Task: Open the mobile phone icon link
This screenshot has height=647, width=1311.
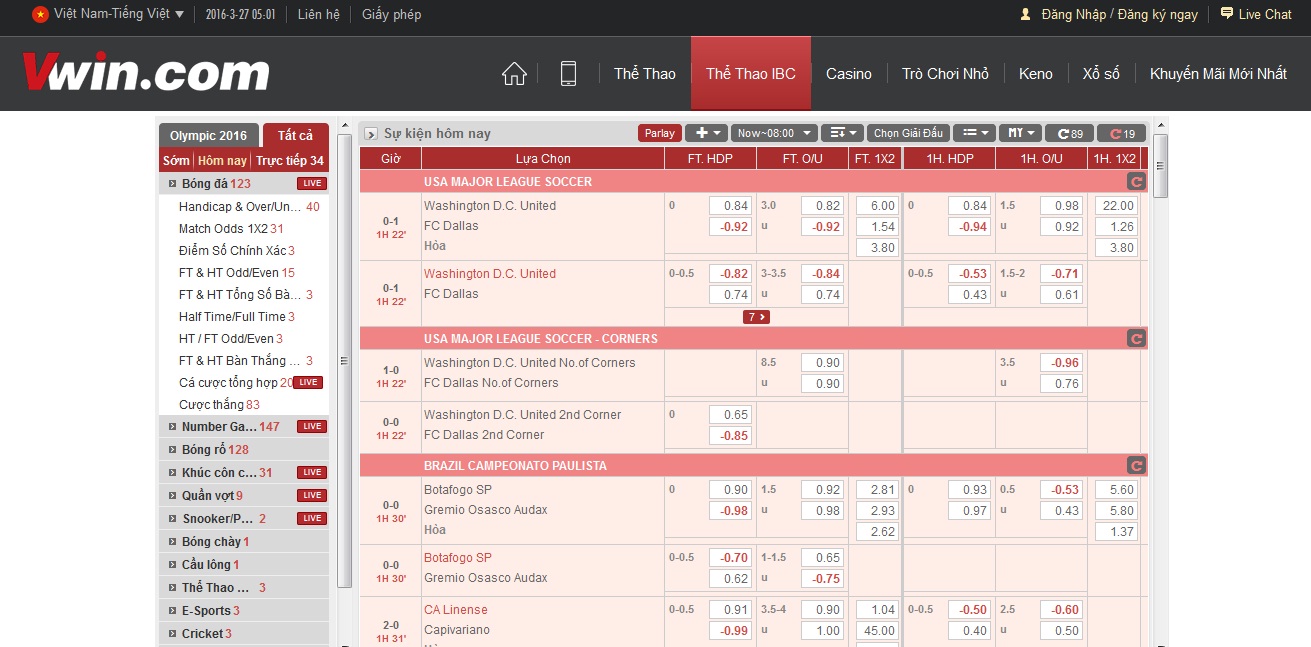Action: (x=568, y=74)
